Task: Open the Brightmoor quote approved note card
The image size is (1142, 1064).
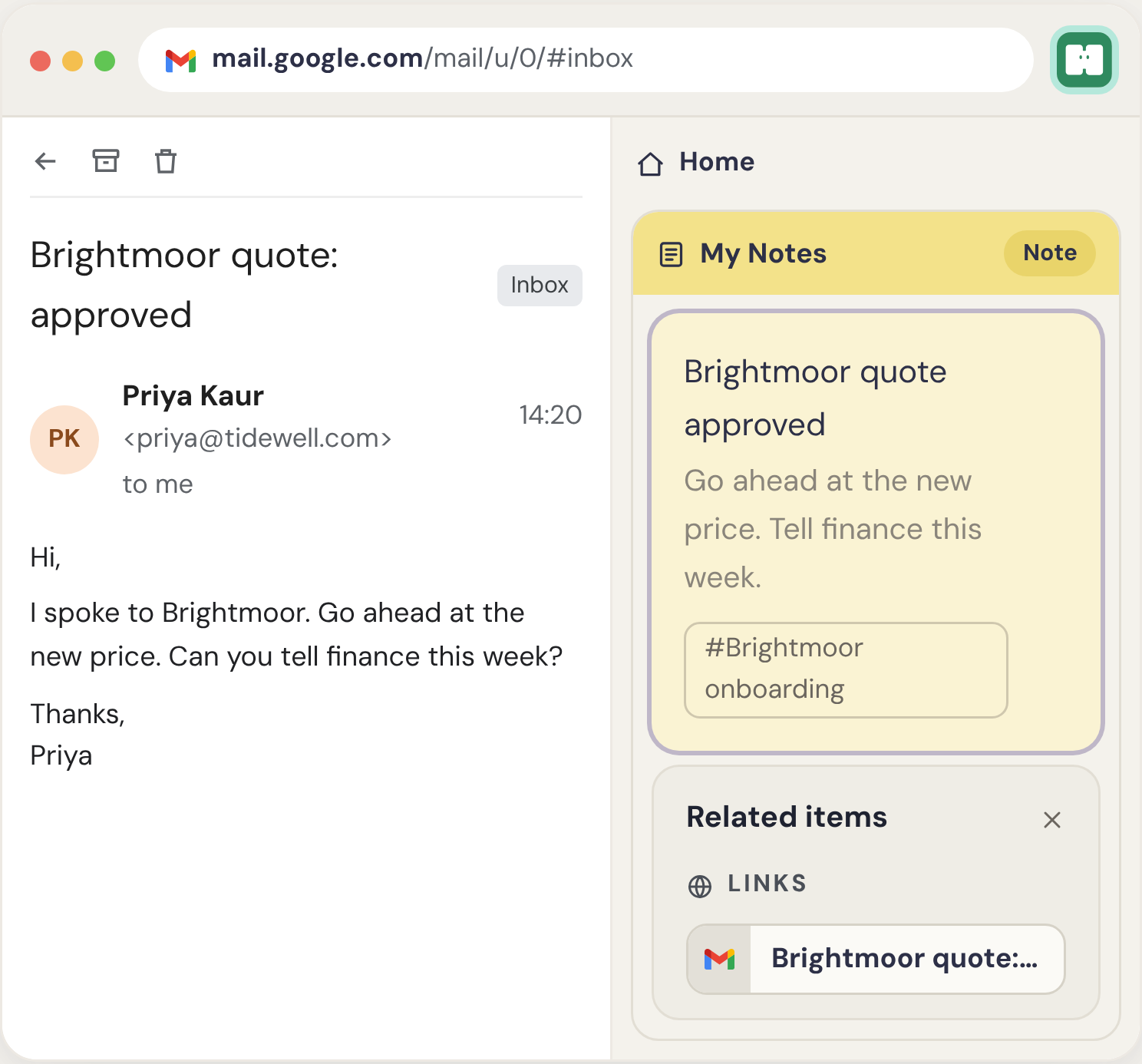Action: tap(876, 532)
